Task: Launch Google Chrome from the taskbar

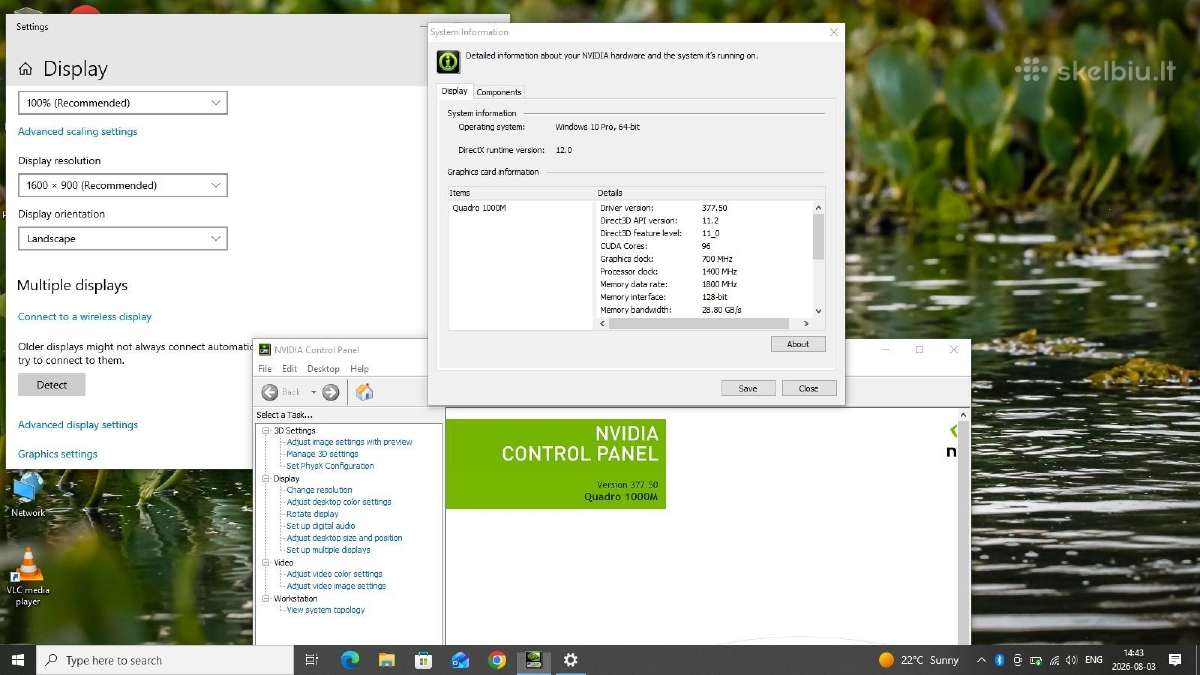Action: coord(497,660)
